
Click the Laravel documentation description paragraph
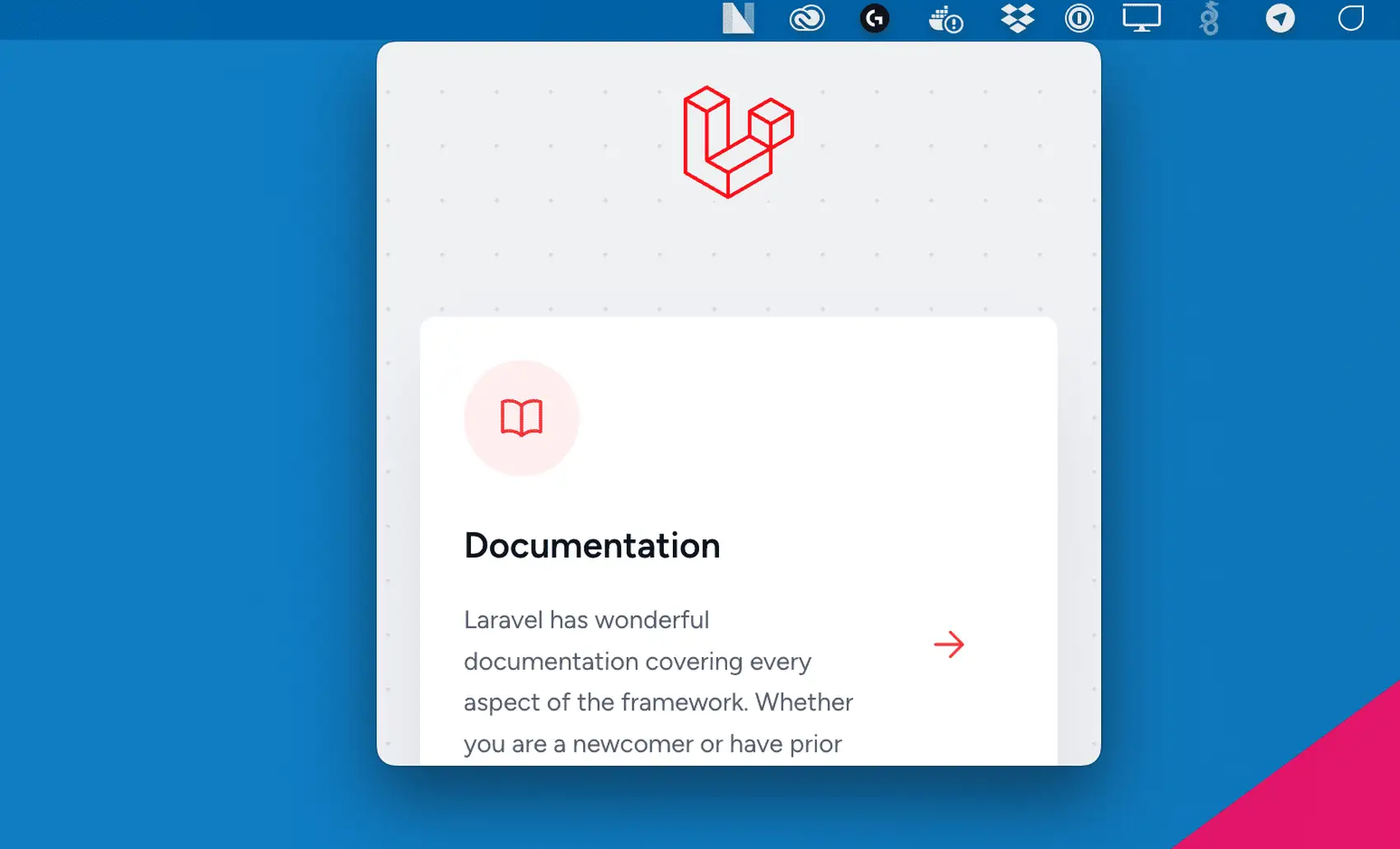[657, 682]
